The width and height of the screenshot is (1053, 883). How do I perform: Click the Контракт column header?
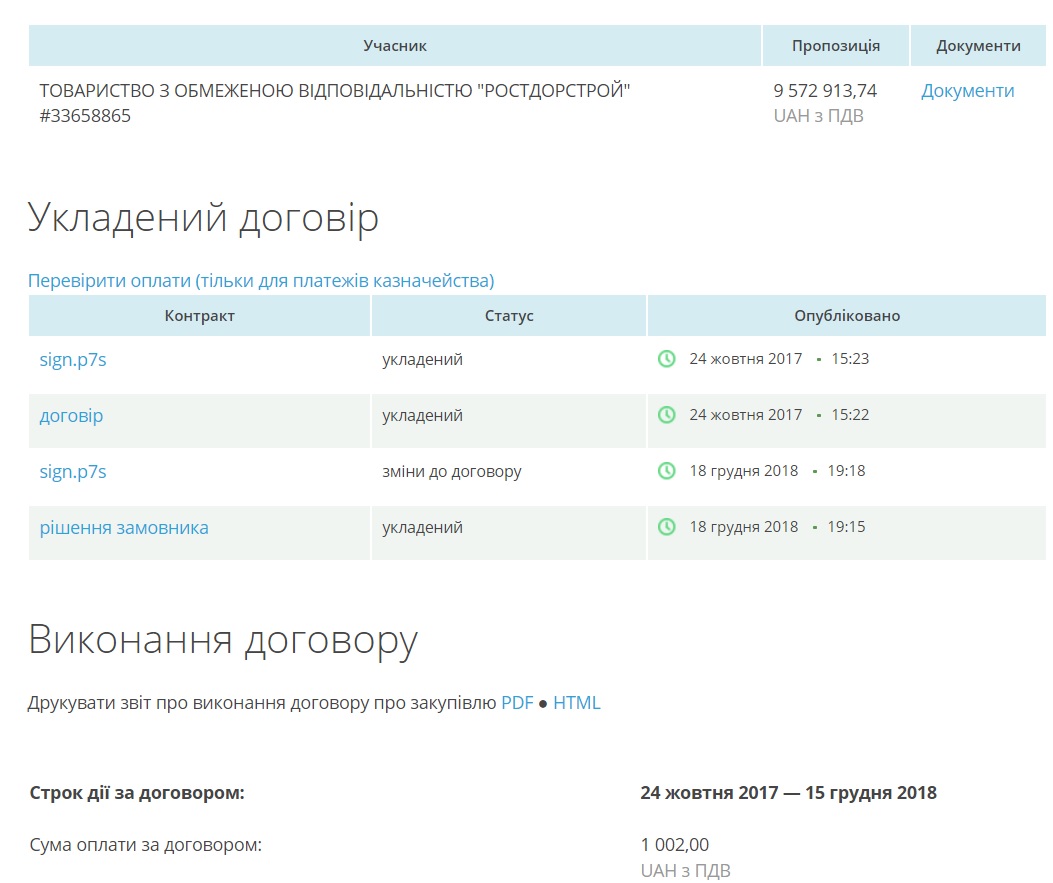click(x=199, y=316)
